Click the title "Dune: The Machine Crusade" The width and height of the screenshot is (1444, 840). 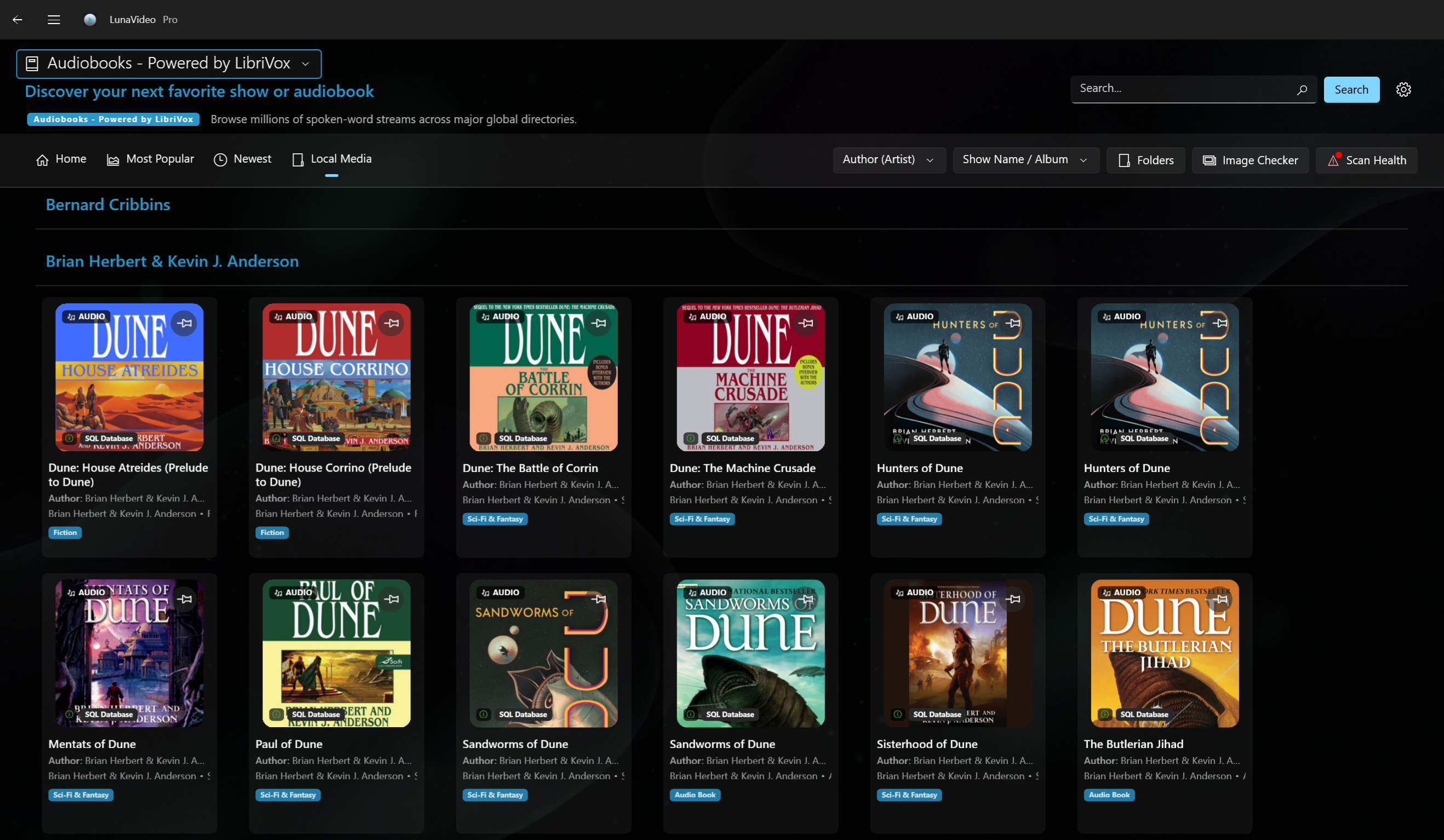tap(743, 468)
